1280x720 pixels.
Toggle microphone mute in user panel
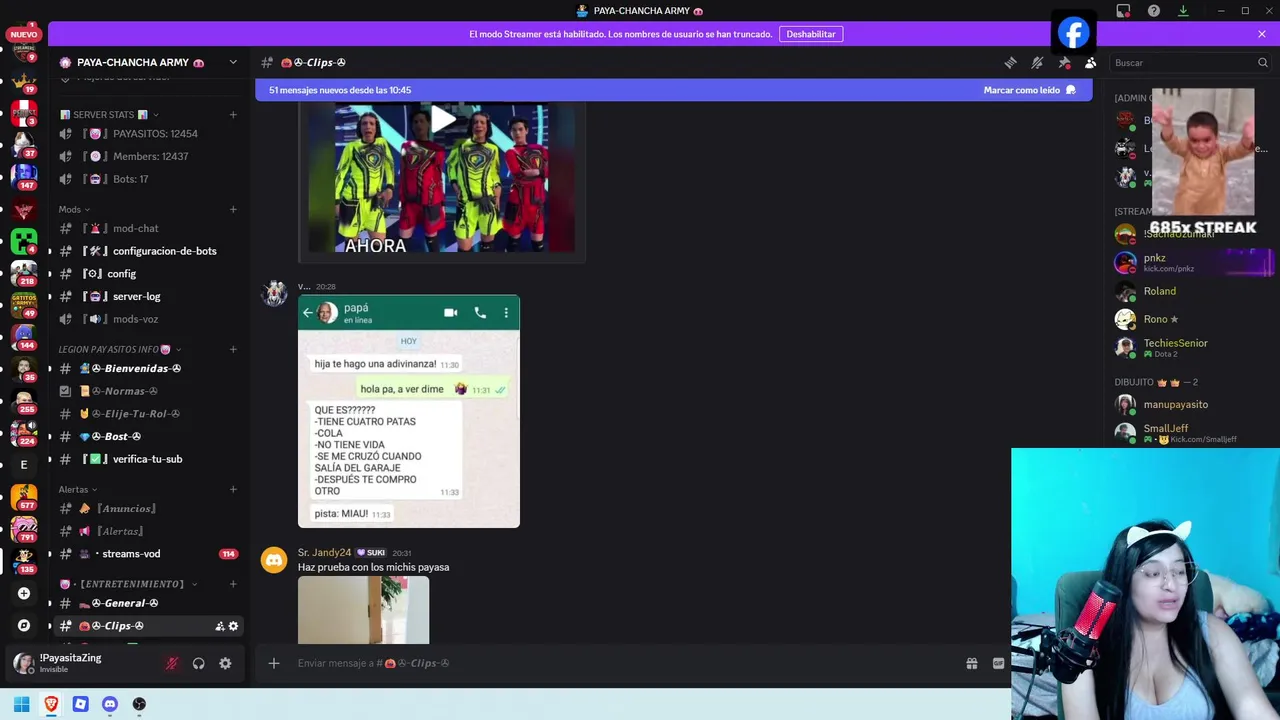(172, 663)
